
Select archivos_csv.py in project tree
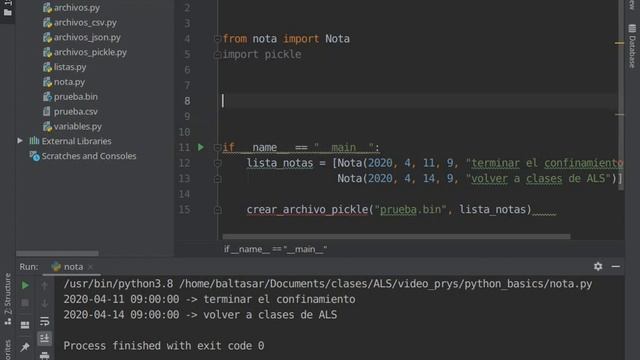pos(85,22)
